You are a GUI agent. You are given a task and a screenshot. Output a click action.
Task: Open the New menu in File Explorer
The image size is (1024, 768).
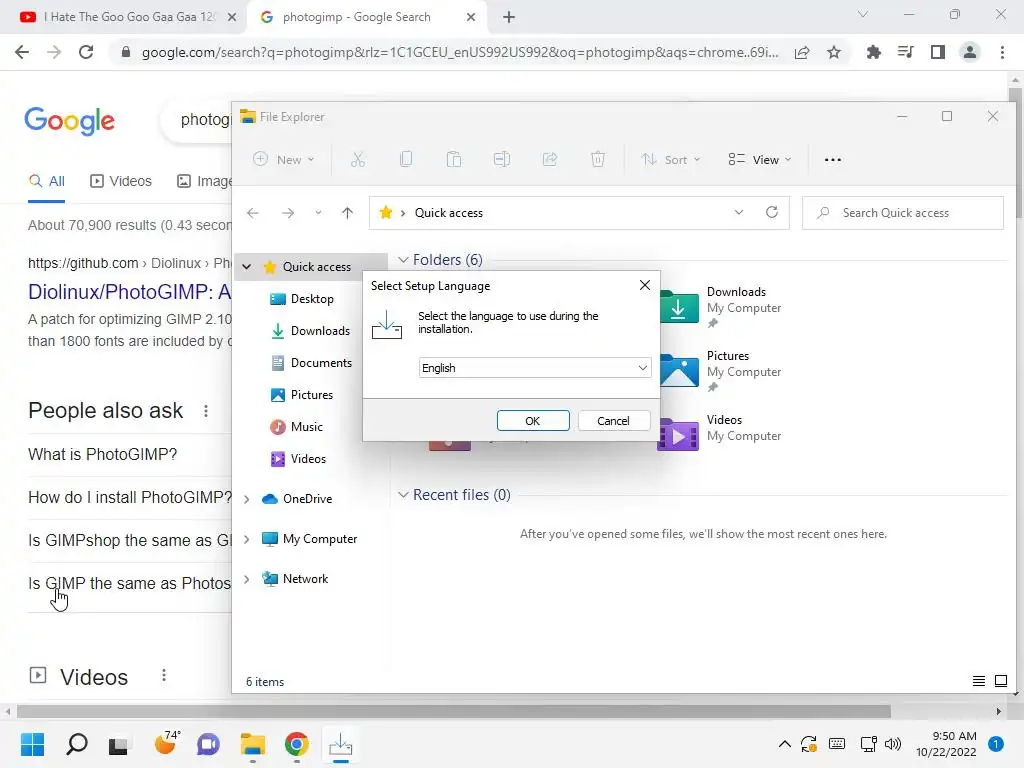coord(283,159)
